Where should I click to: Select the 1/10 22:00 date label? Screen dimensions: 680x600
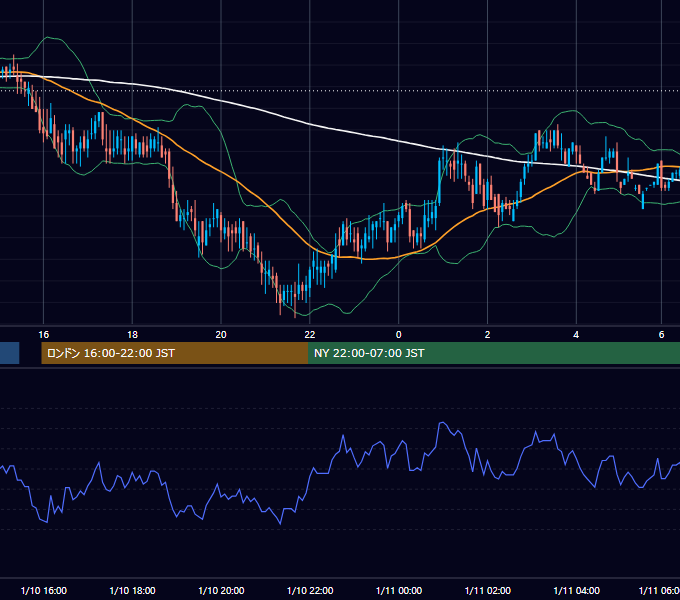click(x=310, y=590)
